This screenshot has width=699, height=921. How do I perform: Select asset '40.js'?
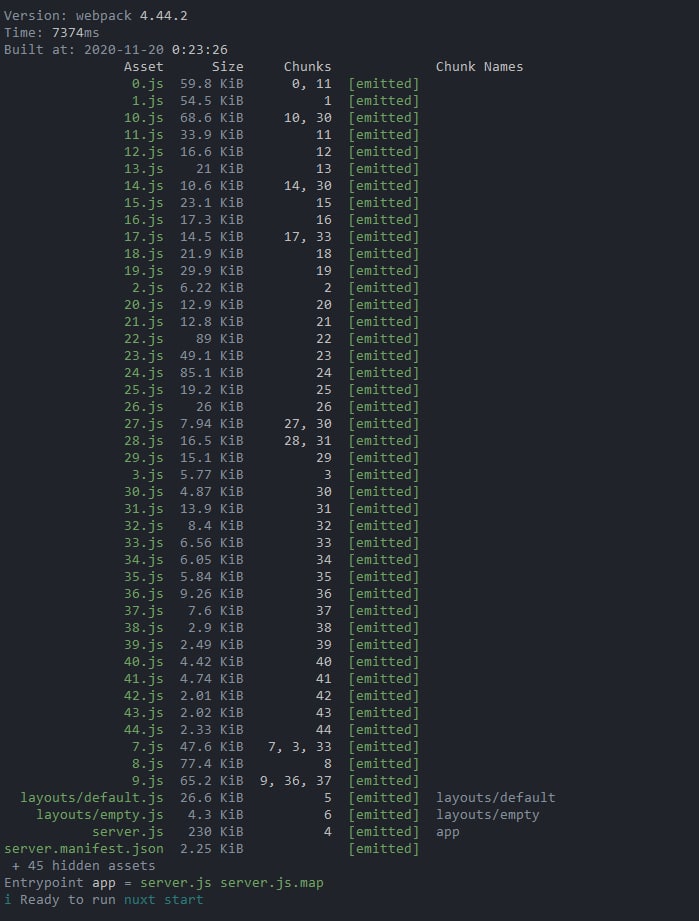(x=143, y=663)
